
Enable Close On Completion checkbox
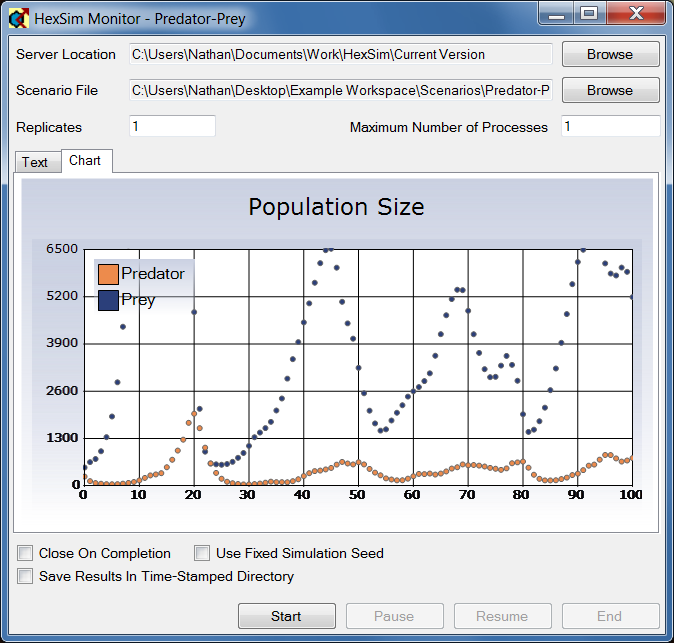25,553
